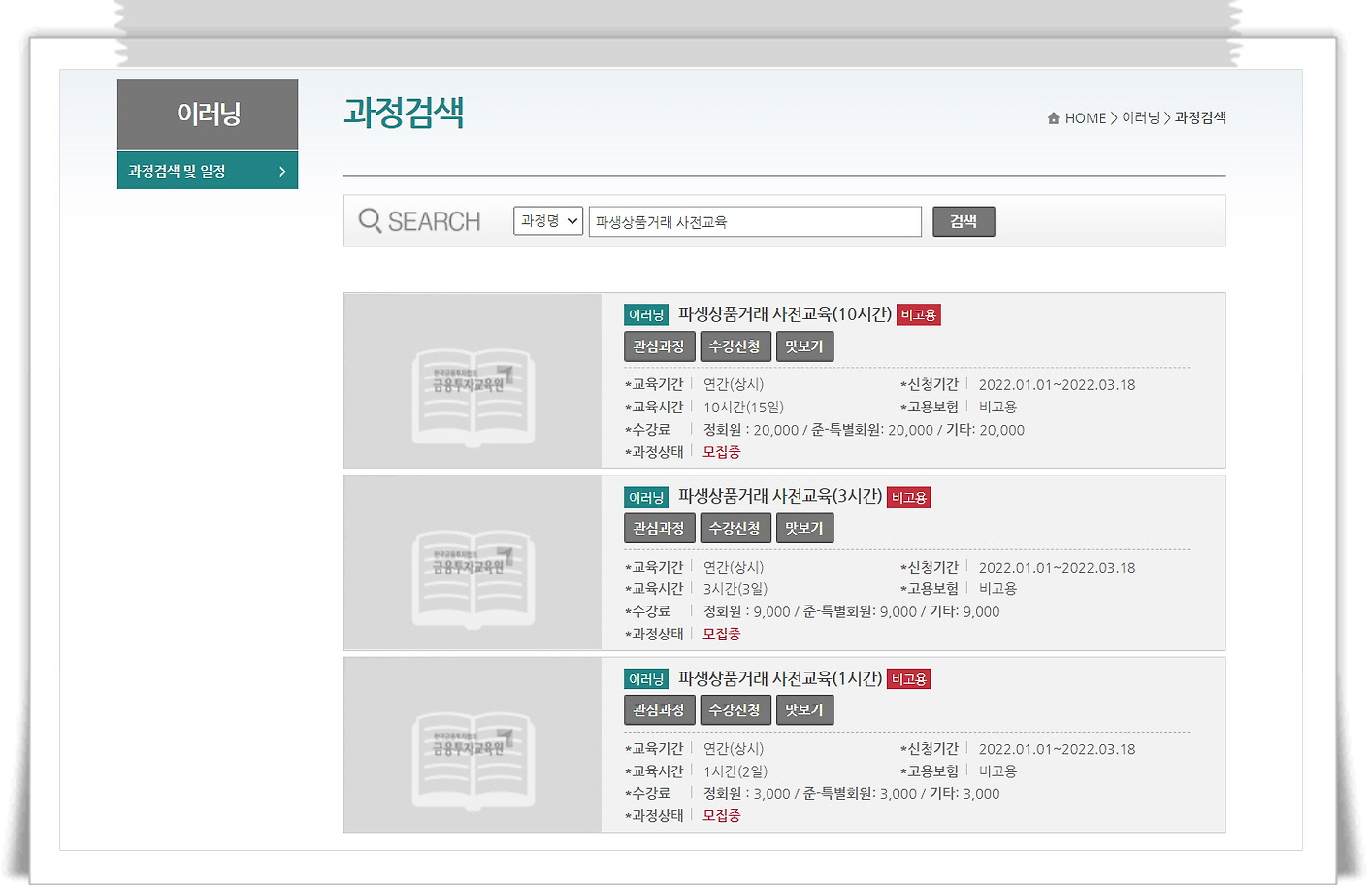Open the 과정명 search type dropdown
The image size is (1372, 885).
tap(548, 221)
